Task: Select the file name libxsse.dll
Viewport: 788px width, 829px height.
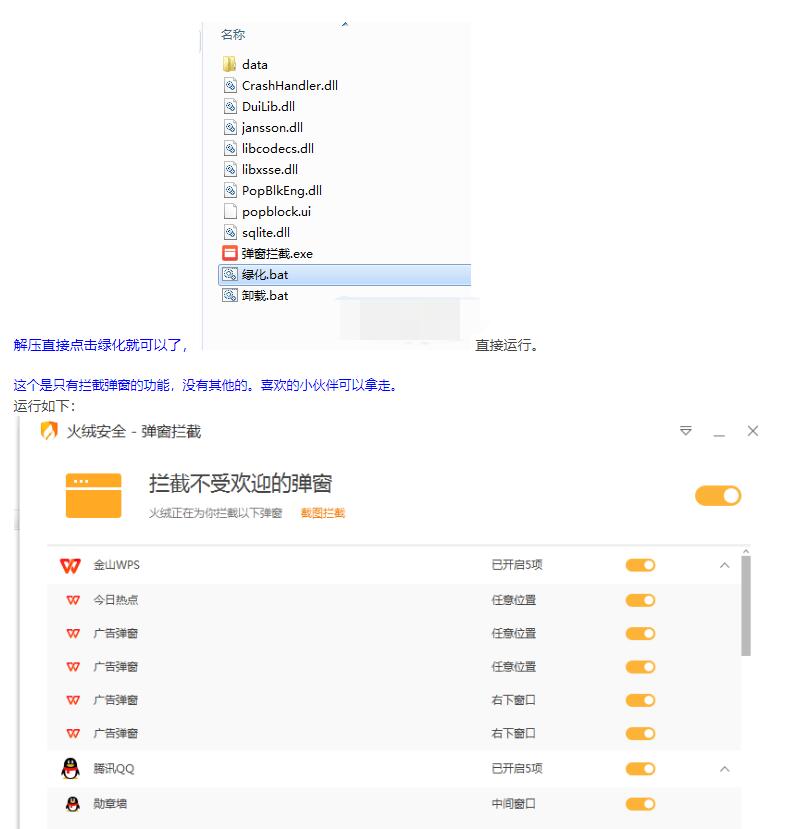Action: pos(270,170)
